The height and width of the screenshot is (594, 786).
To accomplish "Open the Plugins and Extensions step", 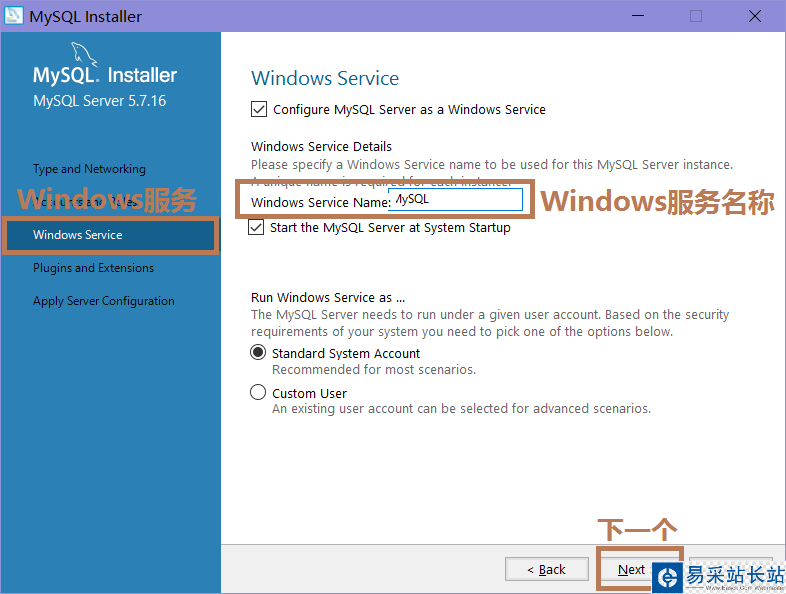I will click(x=93, y=268).
